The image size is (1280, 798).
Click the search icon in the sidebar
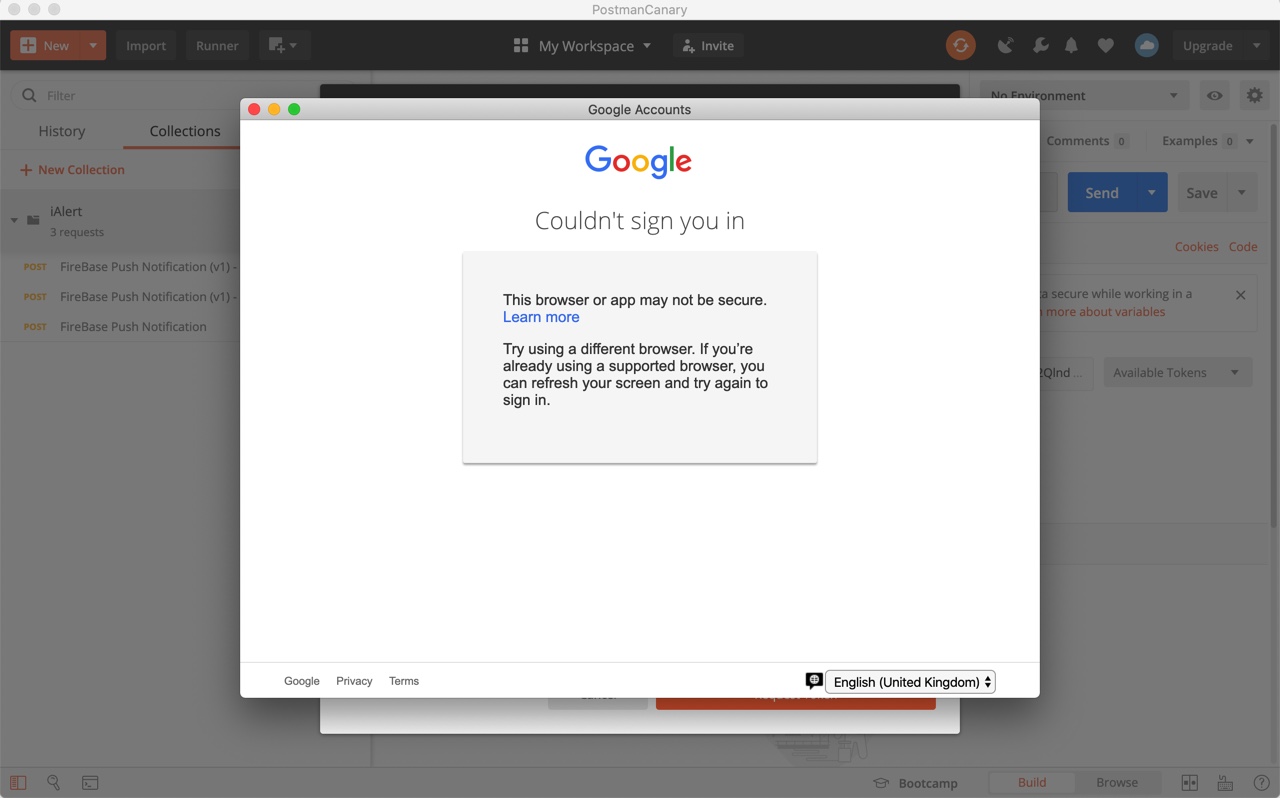click(54, 782)
